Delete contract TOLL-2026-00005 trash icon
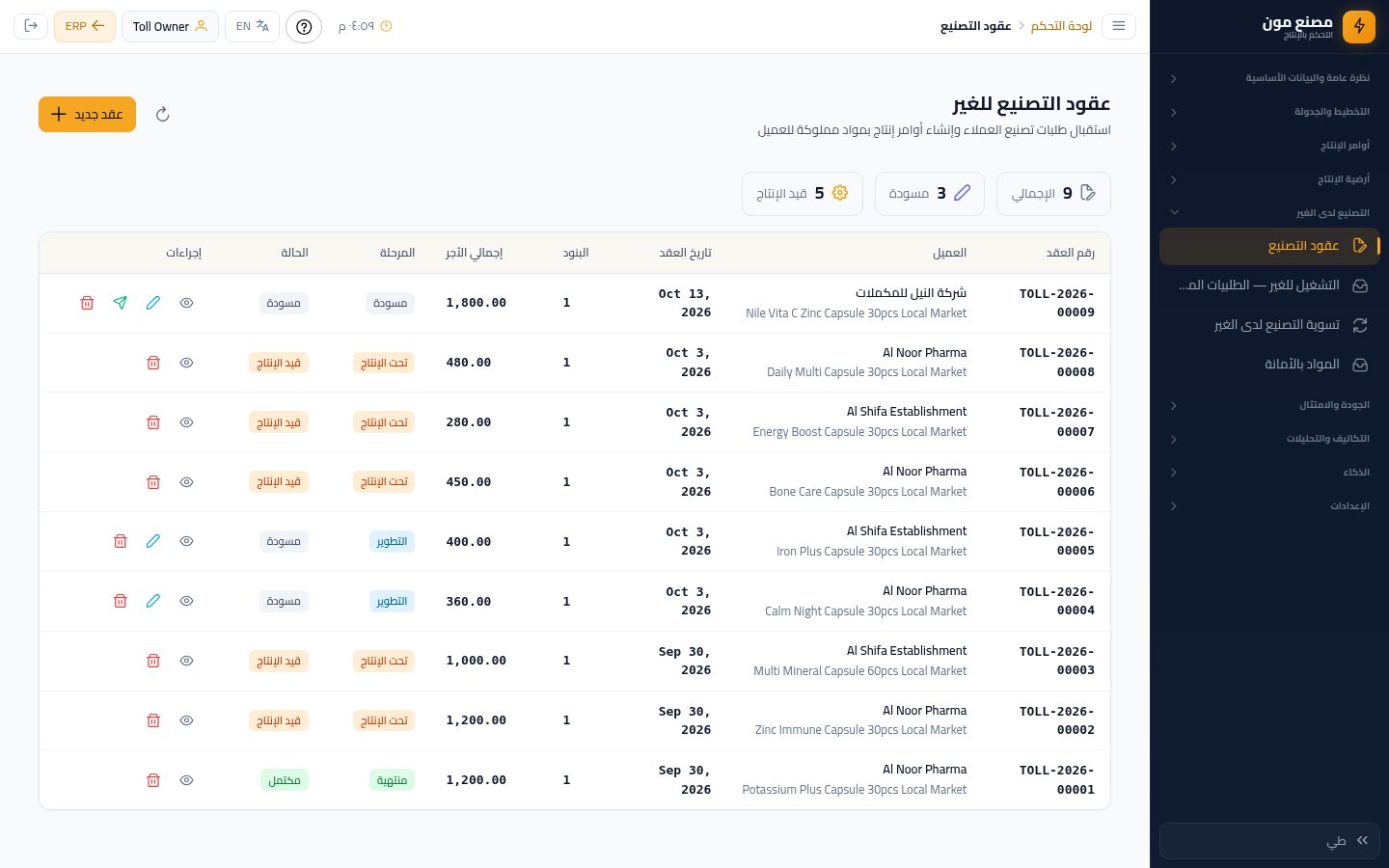This screenshot has width=1389, height=868. [x=121, y=541]
